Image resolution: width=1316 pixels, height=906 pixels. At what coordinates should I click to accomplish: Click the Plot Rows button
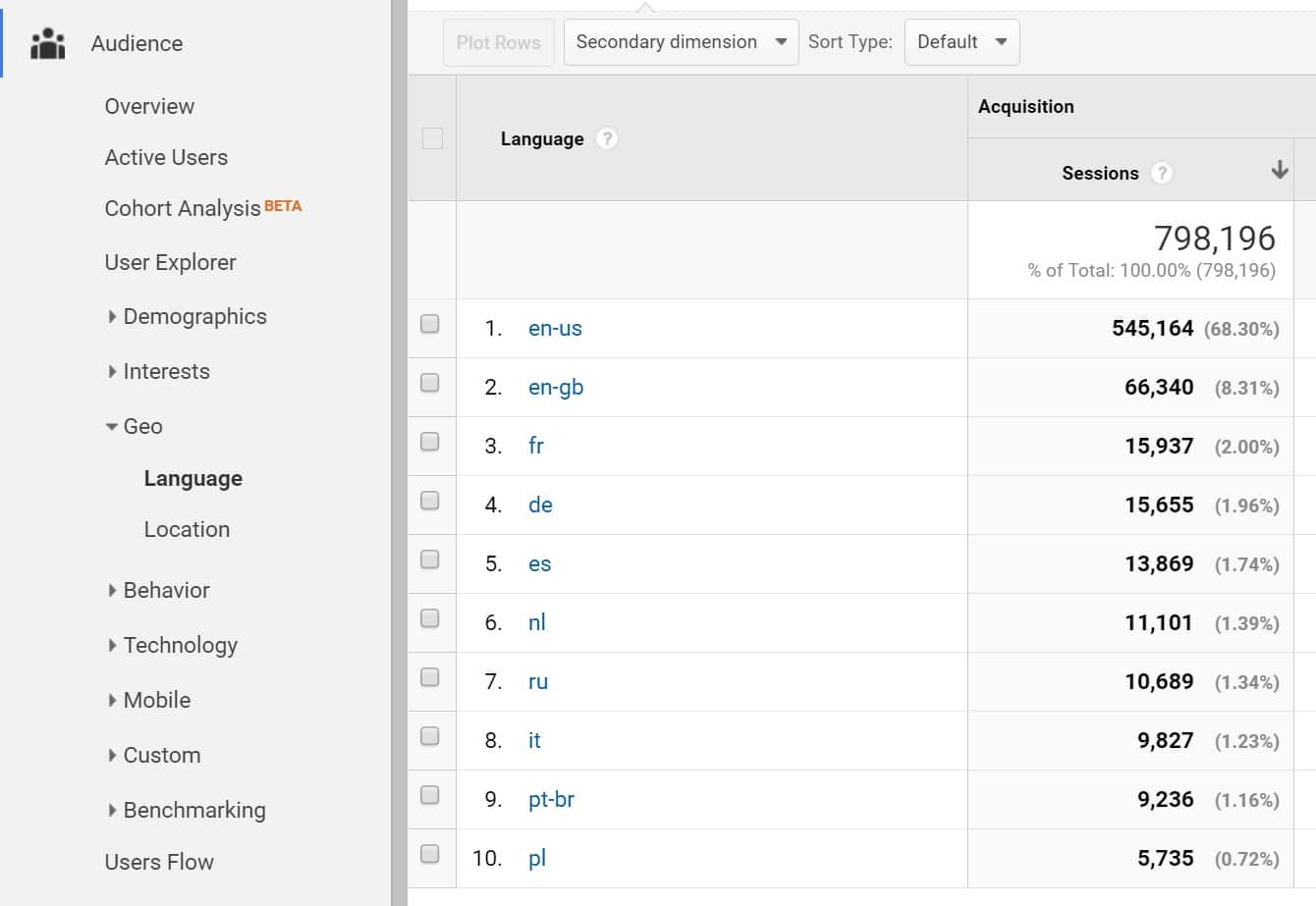pyautogui.click(x=498, y=42)
